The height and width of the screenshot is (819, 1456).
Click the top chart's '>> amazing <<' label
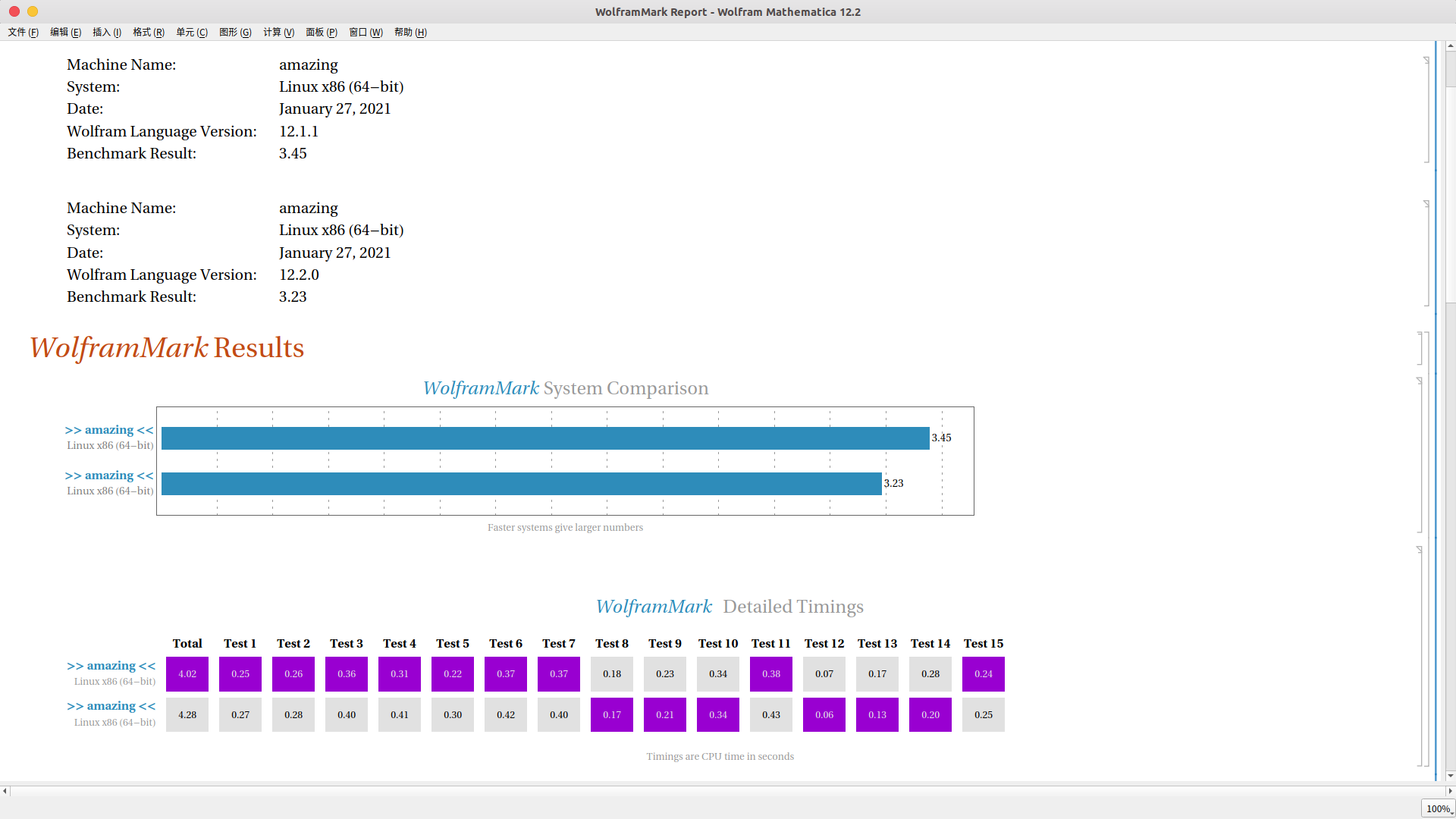tap(109, 430)
